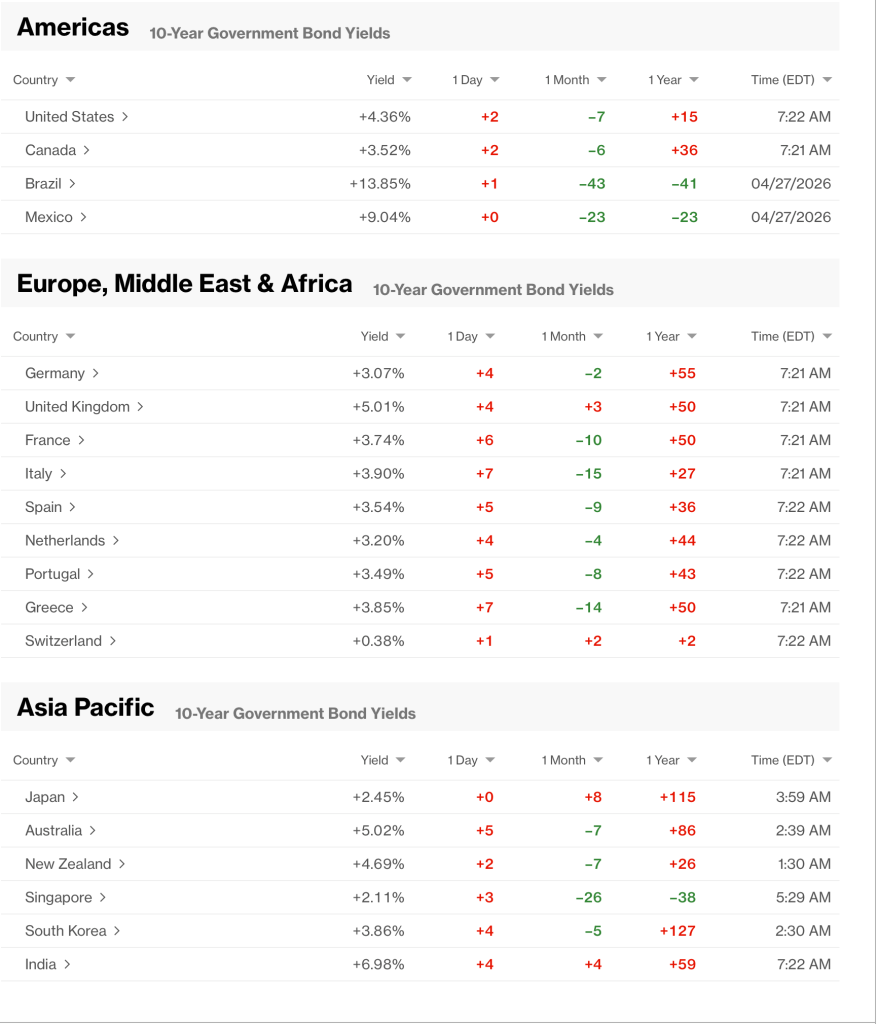This screenshot has height=1024, width=877.
Task: Sort Asia Pacific table by Time (EDT) arrow
Action: (827, 761)
